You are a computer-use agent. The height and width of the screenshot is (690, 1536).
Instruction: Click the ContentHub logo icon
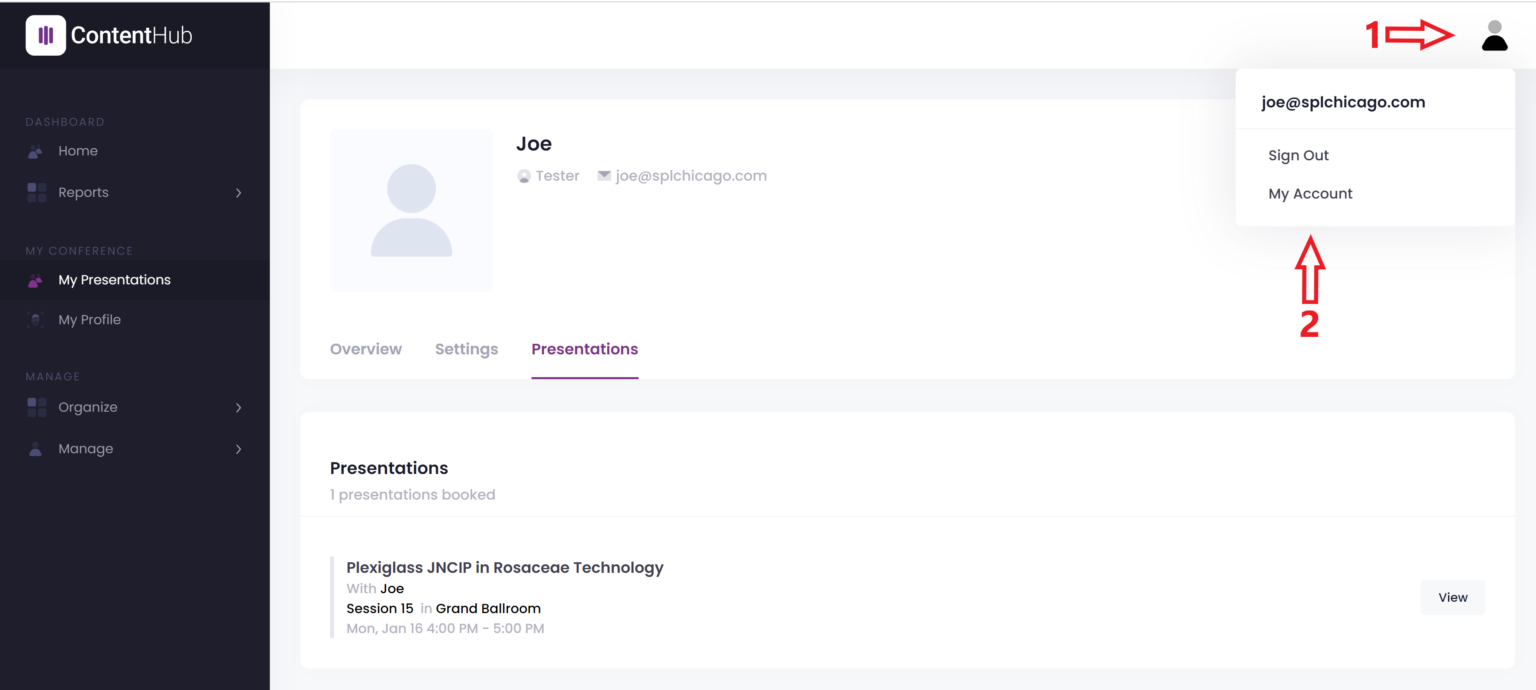click(x=45, y=36)
